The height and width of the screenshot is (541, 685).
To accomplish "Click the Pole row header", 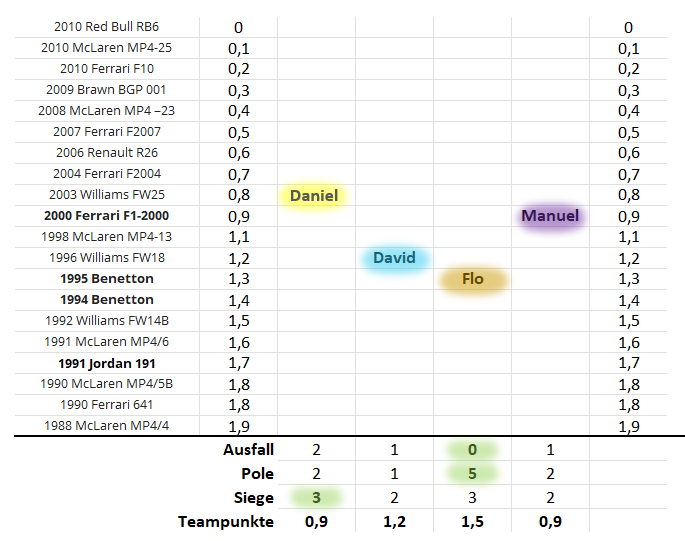I will tap(257, 474).
